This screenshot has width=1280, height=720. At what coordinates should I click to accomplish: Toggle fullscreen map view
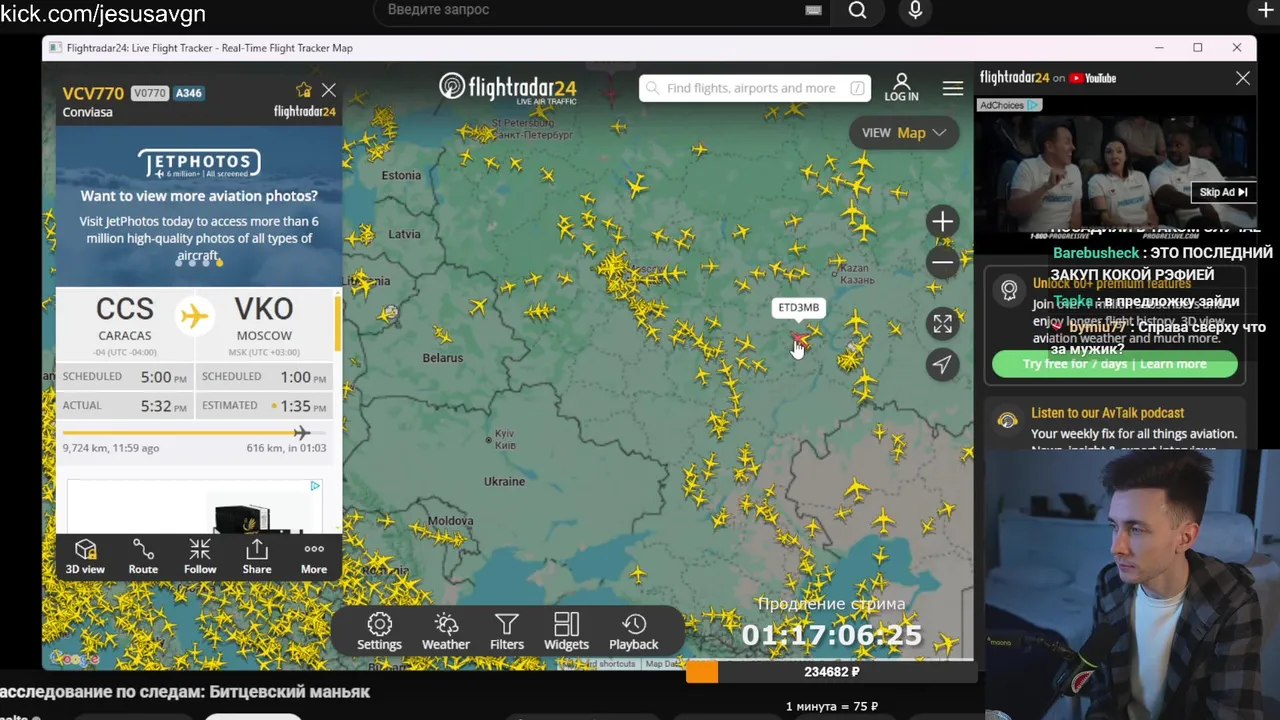tap(942, 323)
